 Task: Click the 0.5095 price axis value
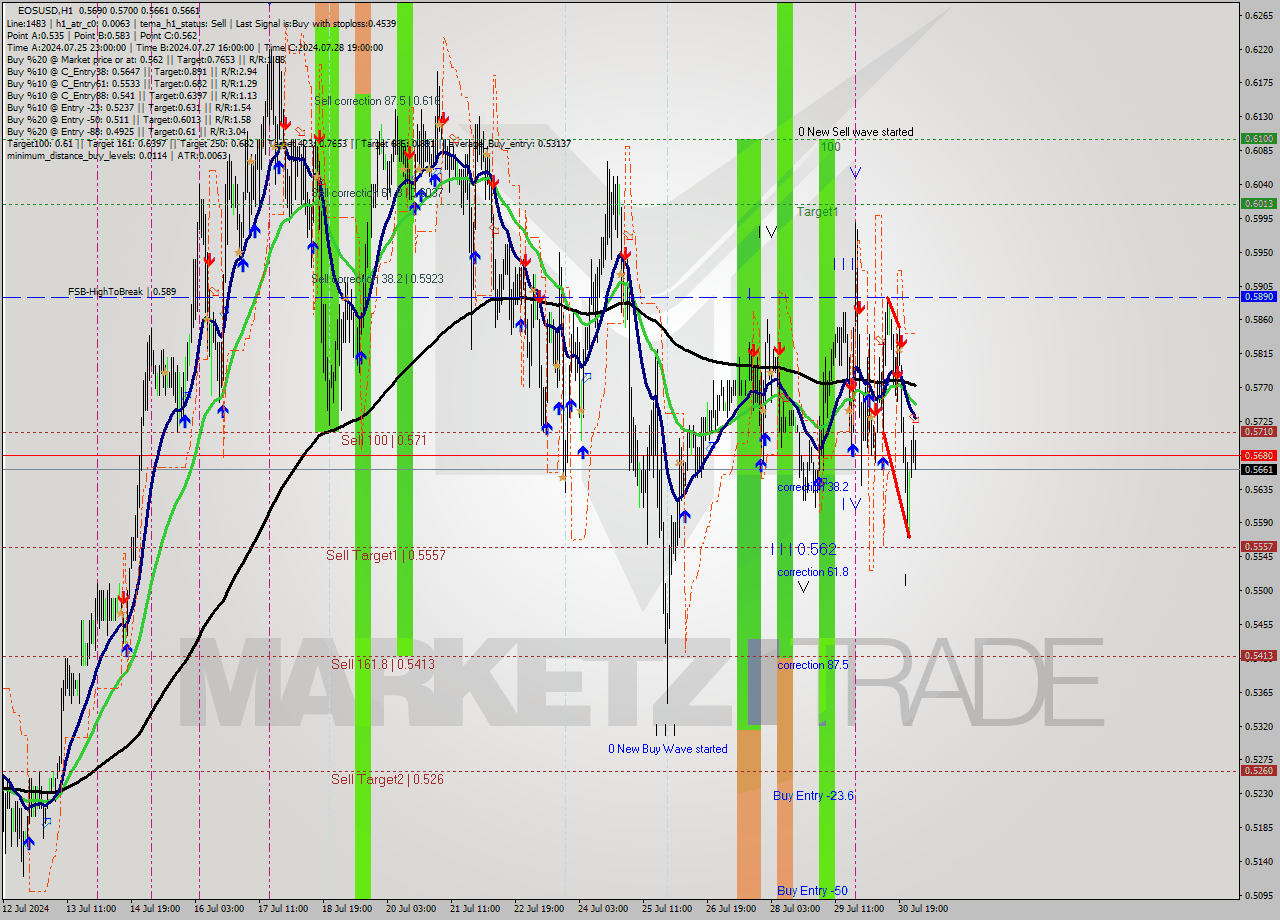(x=1259, y=896)
